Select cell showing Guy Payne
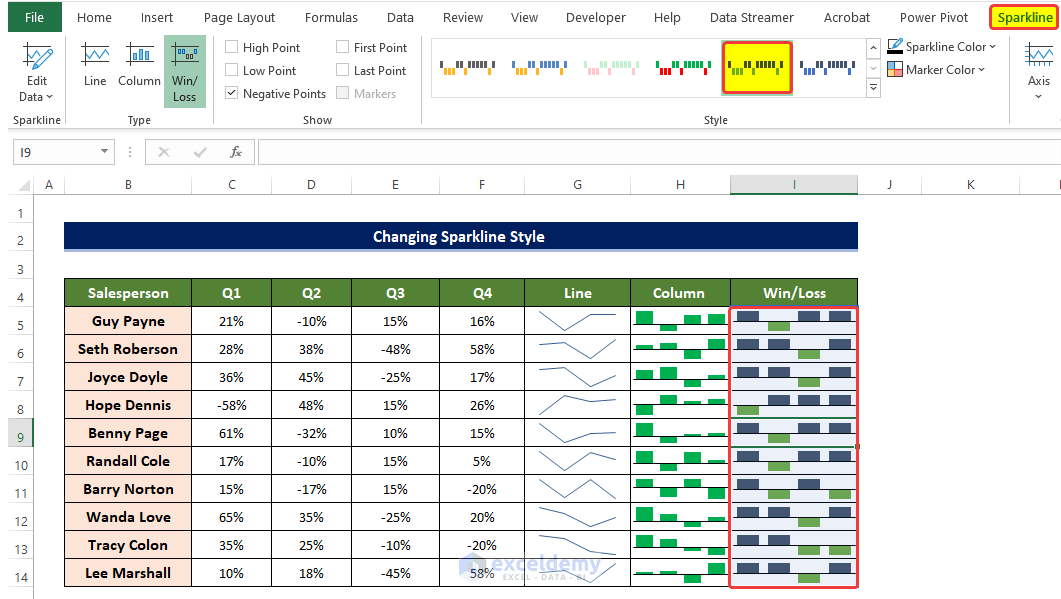 128,321
